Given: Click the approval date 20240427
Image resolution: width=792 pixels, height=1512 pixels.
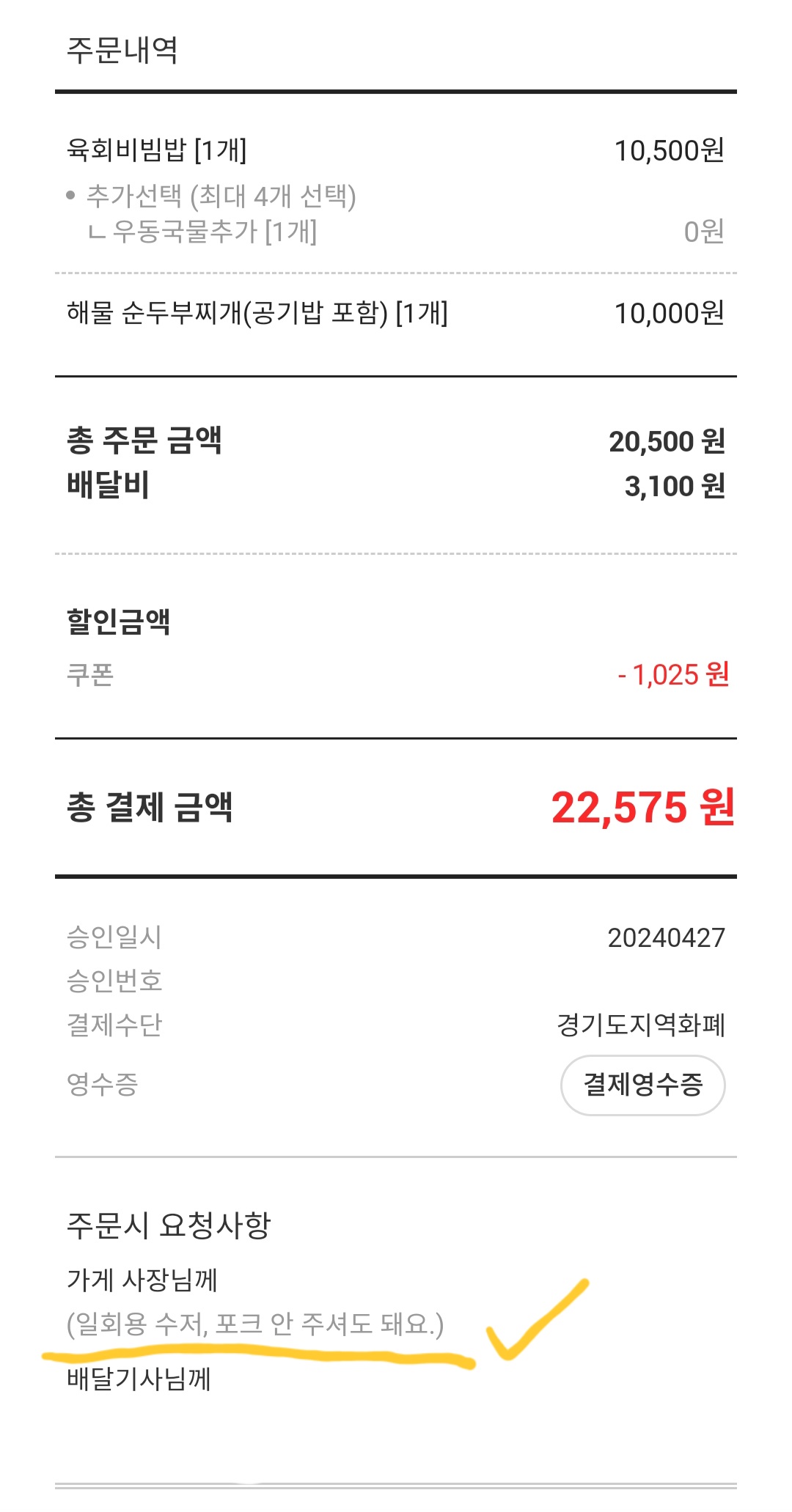Looking at the screenshot, I should [666, 937].
